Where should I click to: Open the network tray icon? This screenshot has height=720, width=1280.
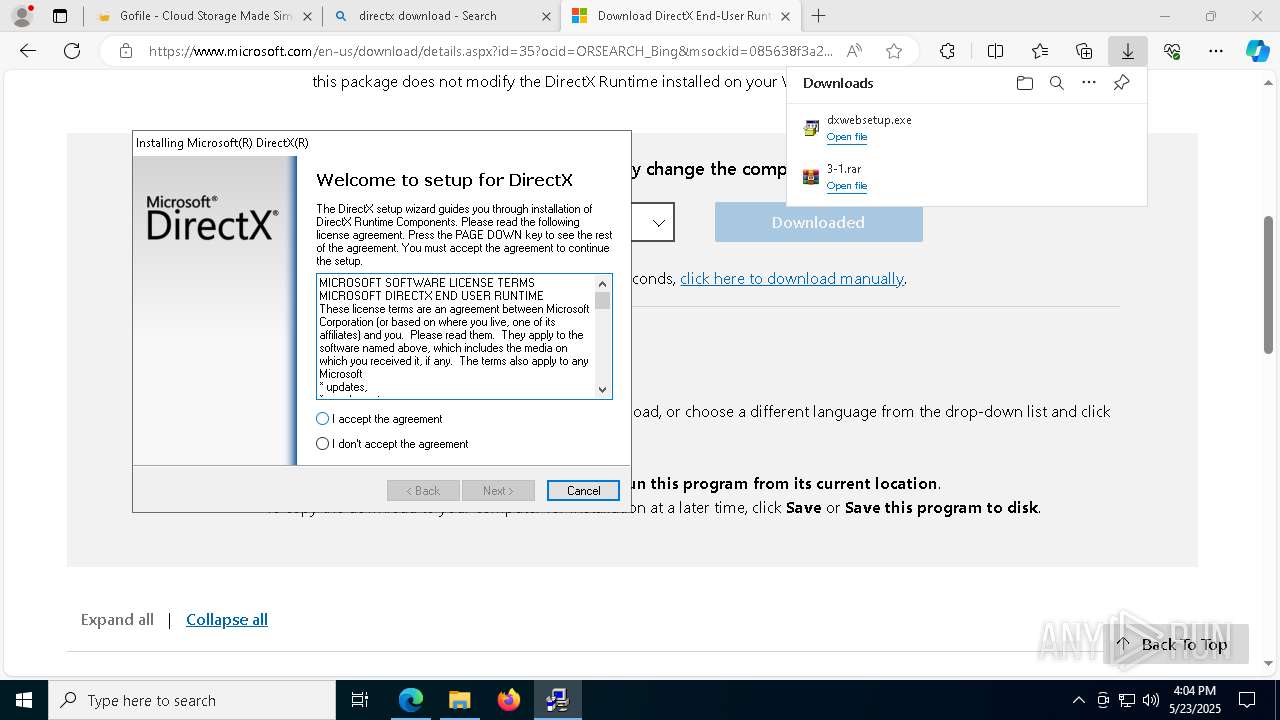coord(1127,700)
